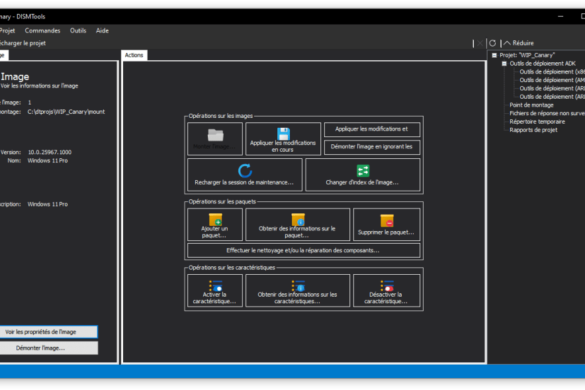Click the Monter l'image folder icon
This screenshot has width=585, height=390.
coord(215,135)
